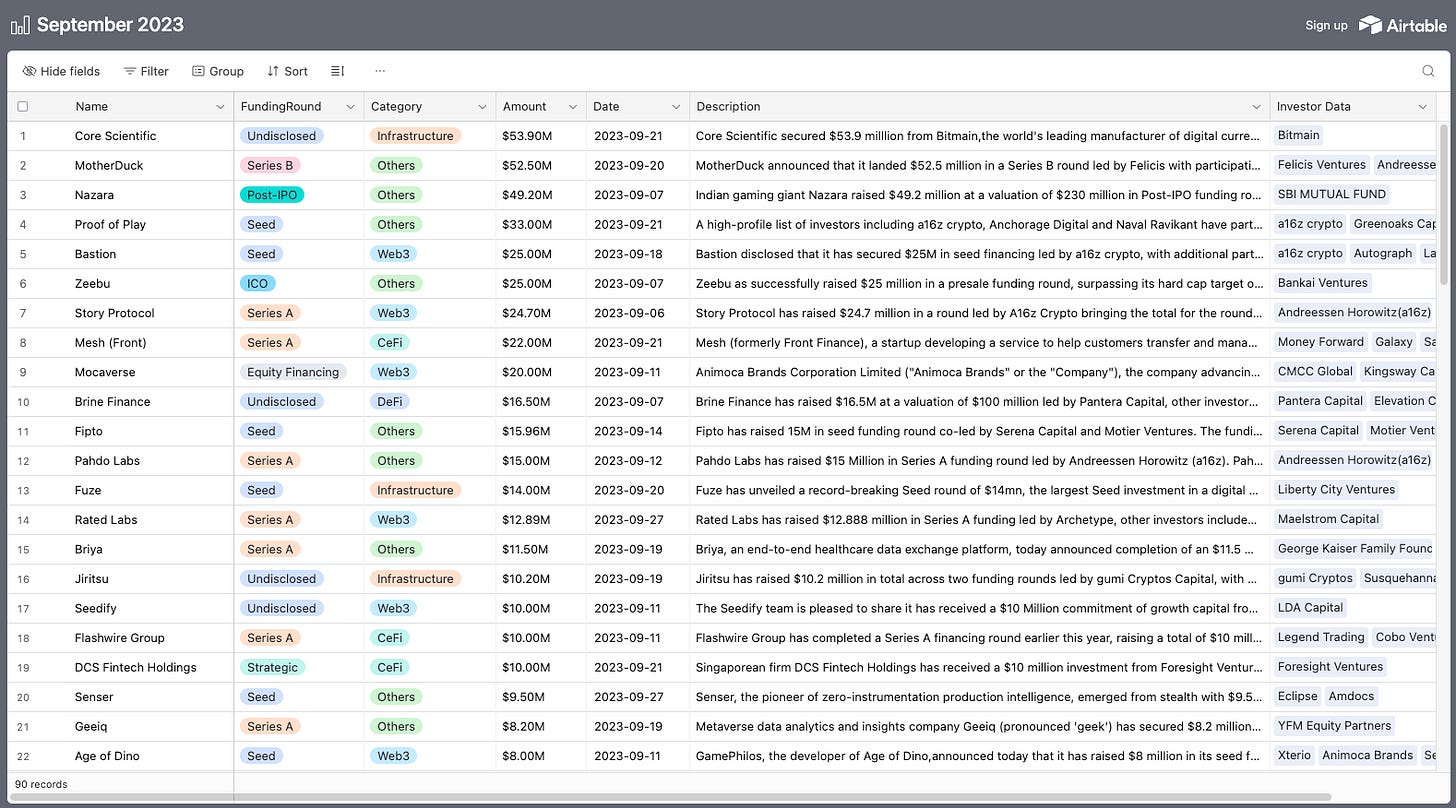Click the September 2023 title
This screenshot has height=808, width=1456.
click(x=110, y=25)
